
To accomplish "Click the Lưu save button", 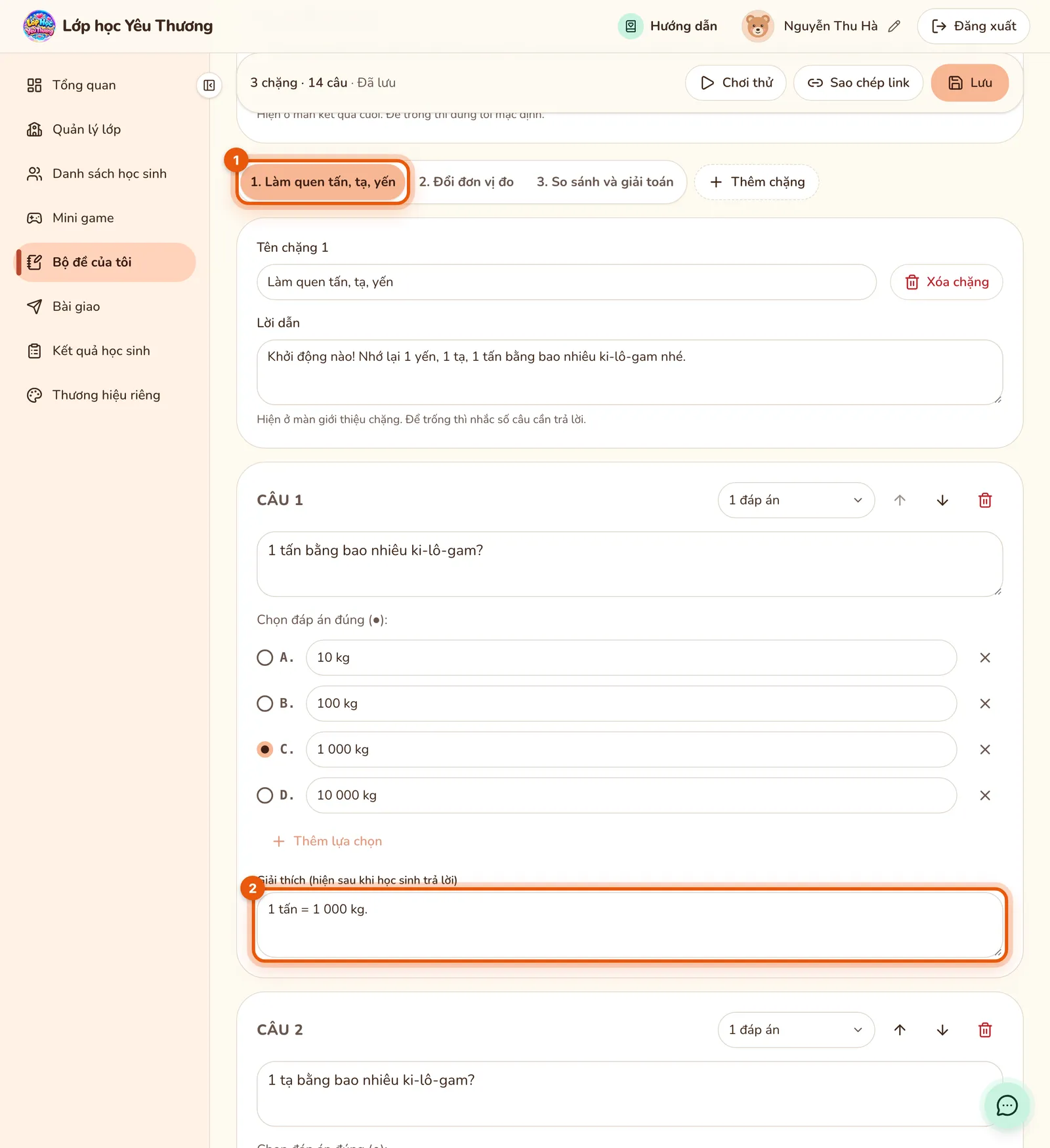I will click(x=969, y=83).
